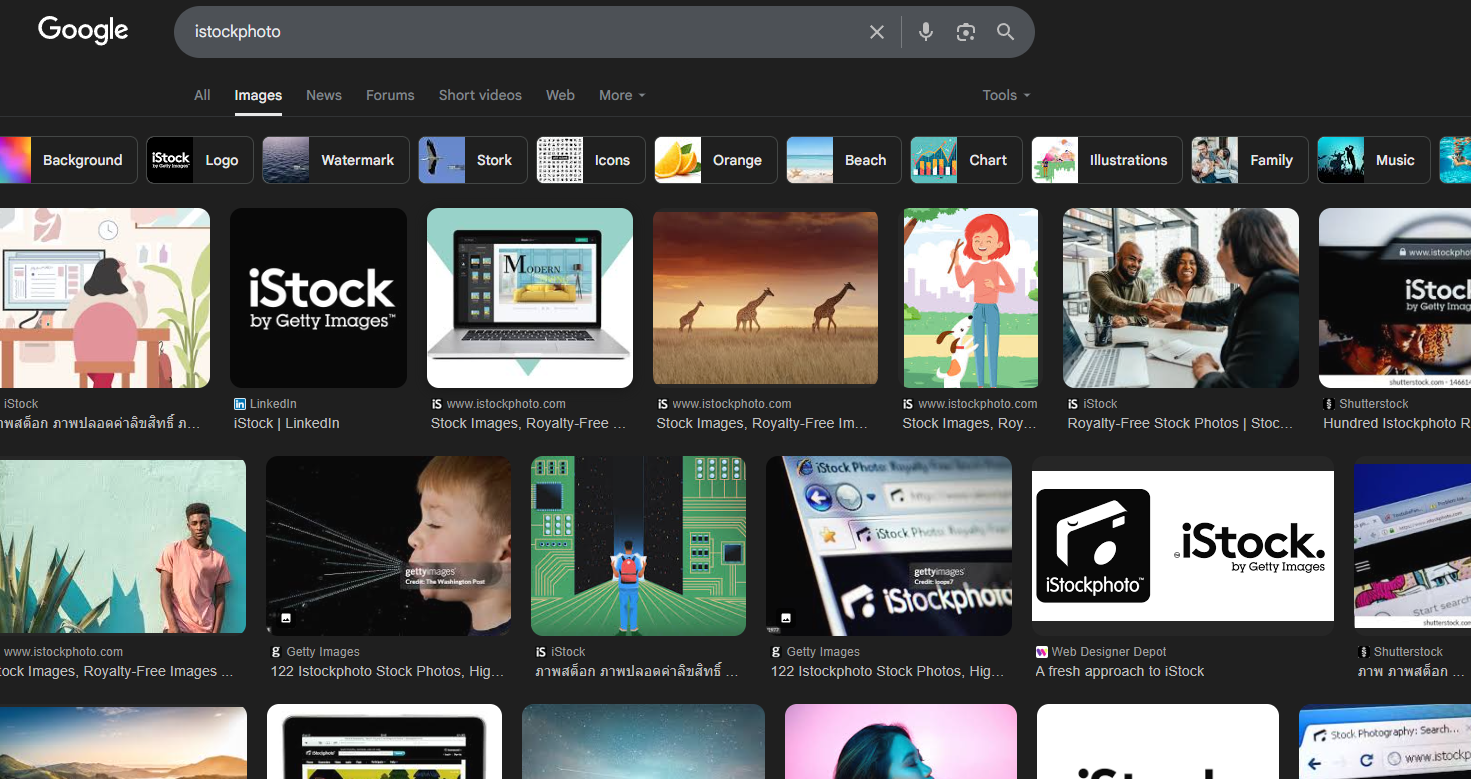Click the istockphoto.com favicon below the giraffe image
This screenshot has height=779, width=1471.
pos(662,403)
